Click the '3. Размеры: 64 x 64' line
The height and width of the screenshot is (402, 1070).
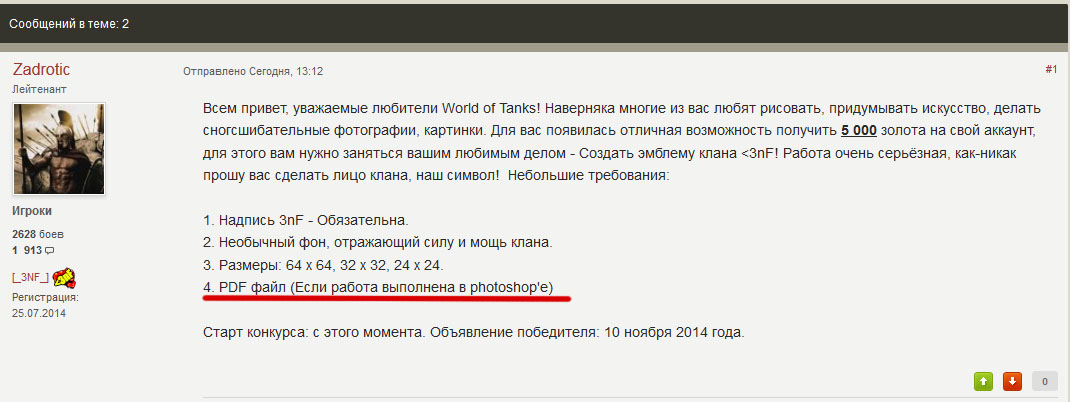click(x=323, y=264)
